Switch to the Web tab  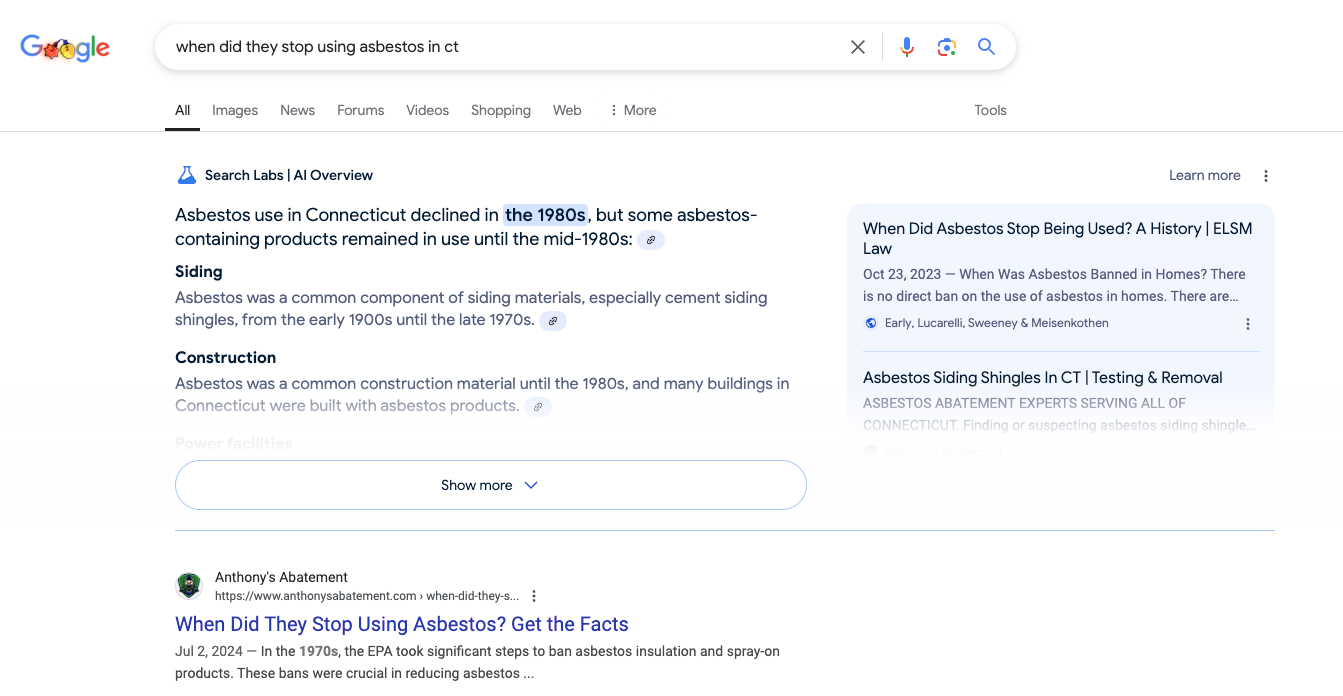pyautogui.click(x=567, y=110)
